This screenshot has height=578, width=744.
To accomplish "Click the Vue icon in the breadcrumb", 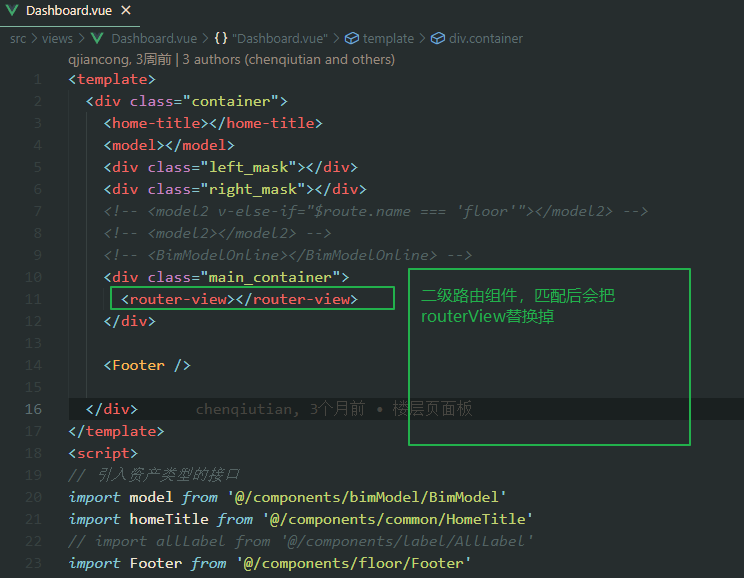I will pos(97,38).
